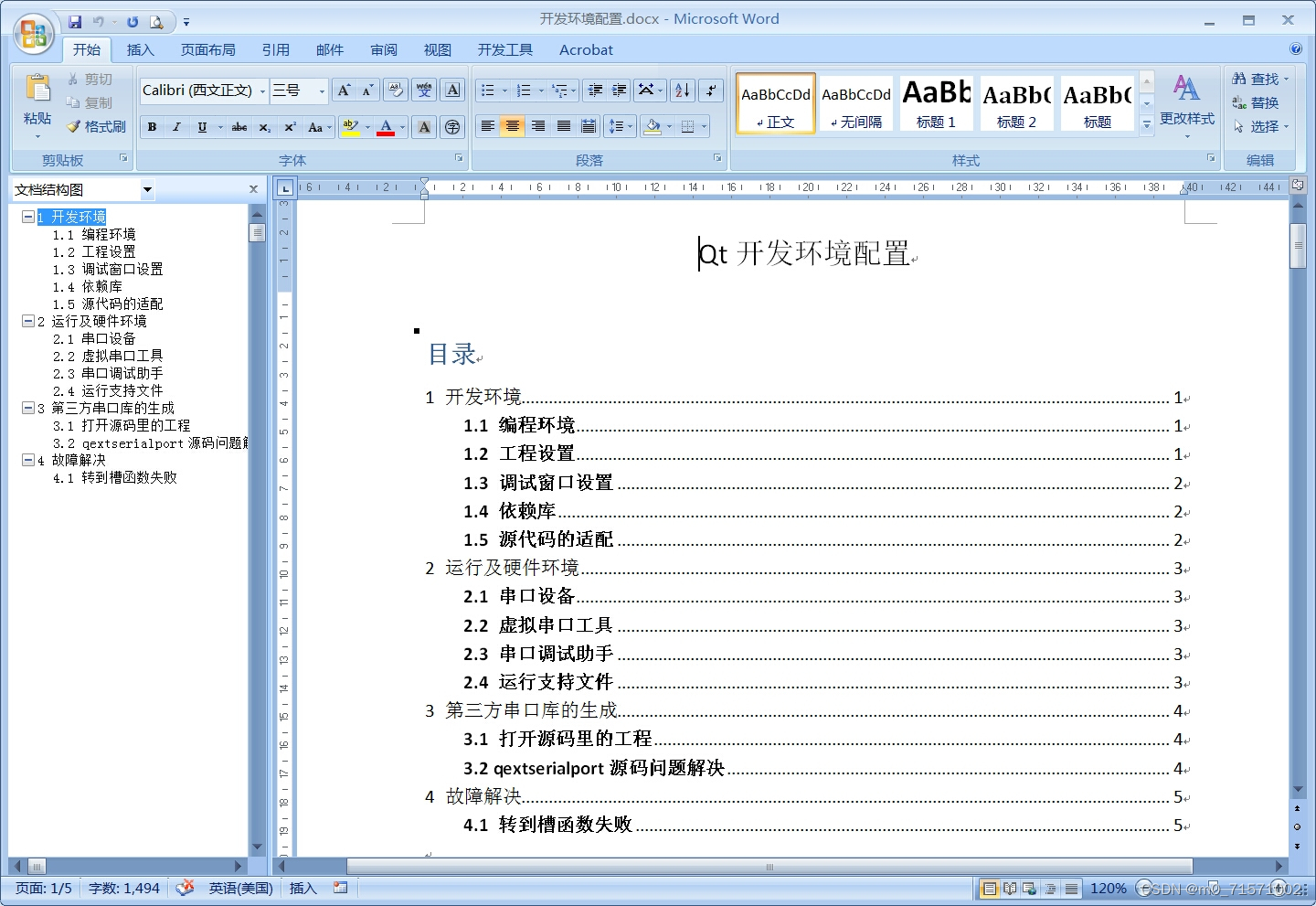Click the macro recording icon in status bar
The image size is (1316, 906).
341,888
